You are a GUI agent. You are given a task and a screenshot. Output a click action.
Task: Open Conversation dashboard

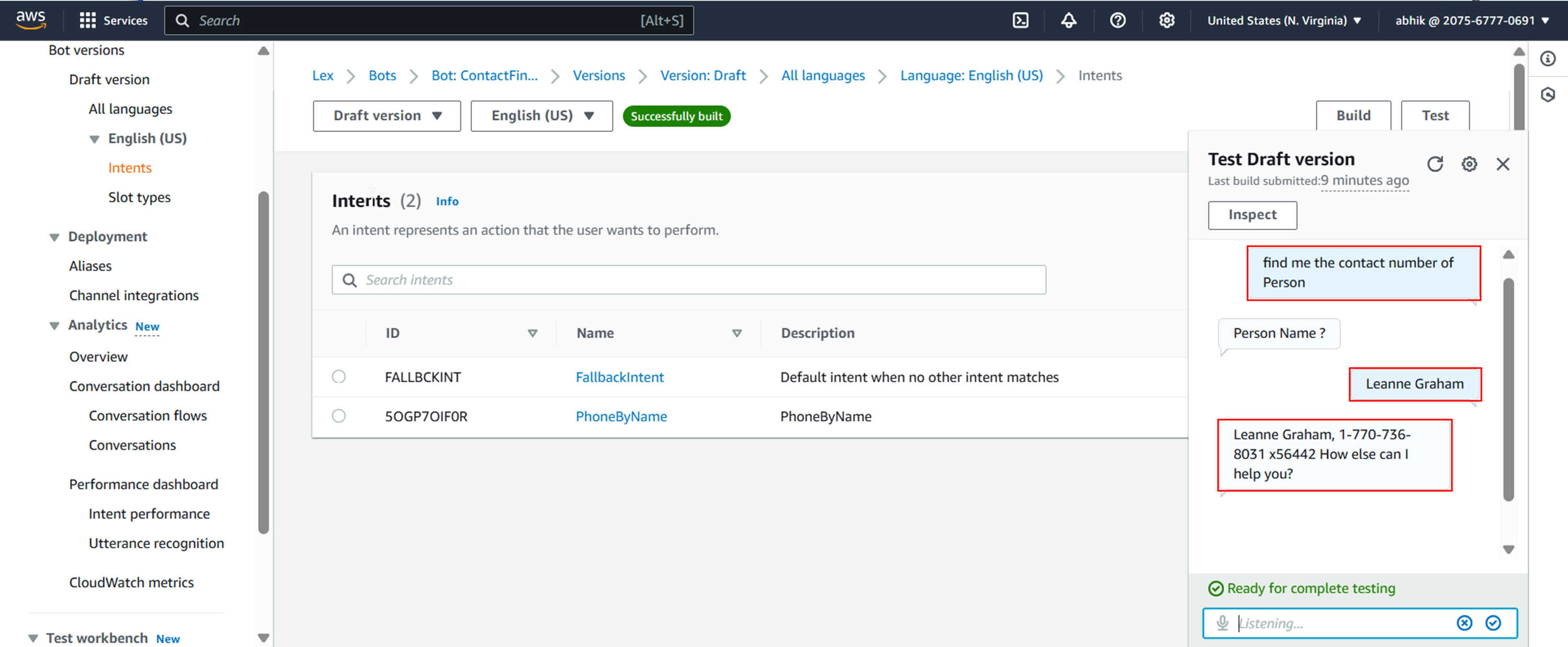point(144,386)
